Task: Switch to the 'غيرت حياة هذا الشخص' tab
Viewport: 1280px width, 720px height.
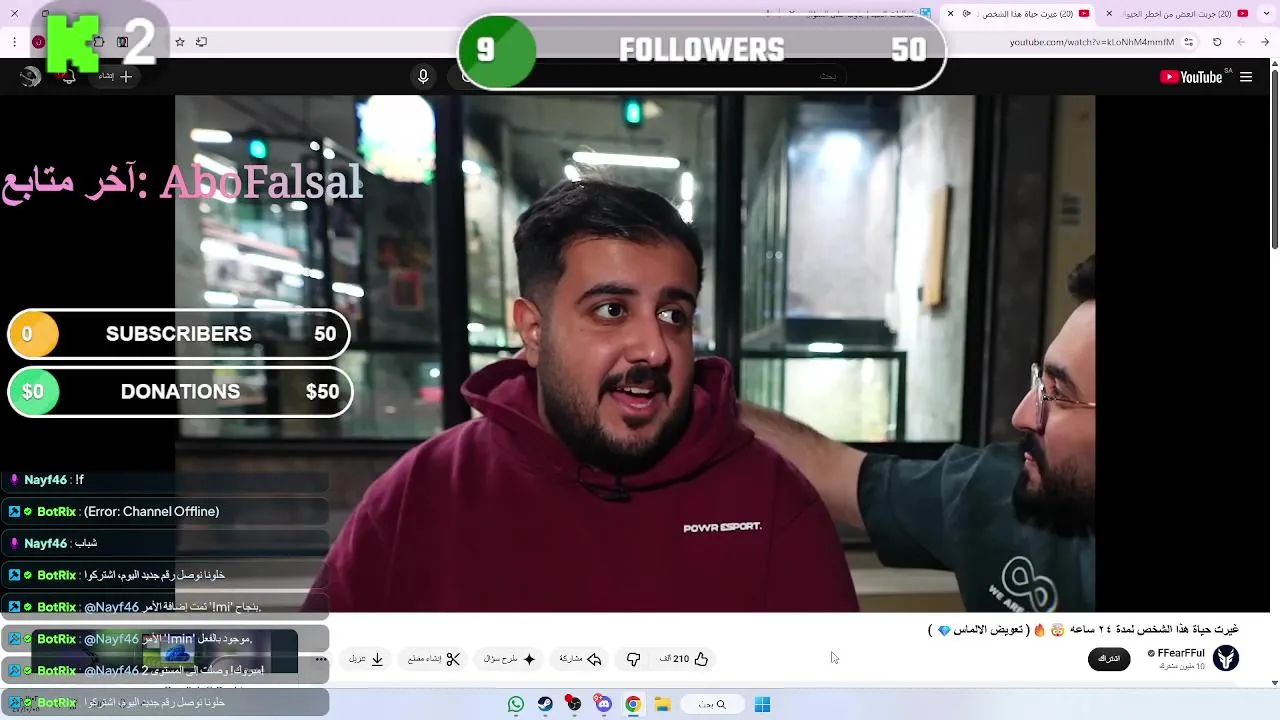Action: (x=1019, y=13)
